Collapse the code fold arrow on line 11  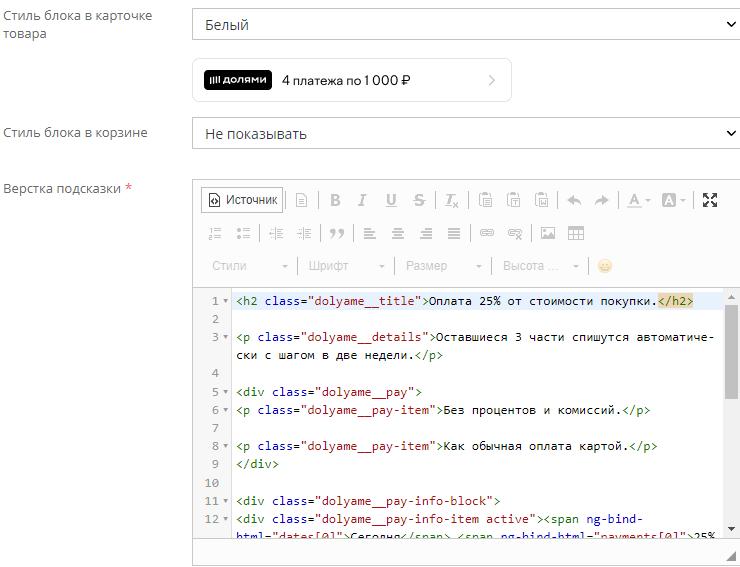[225, 501]
